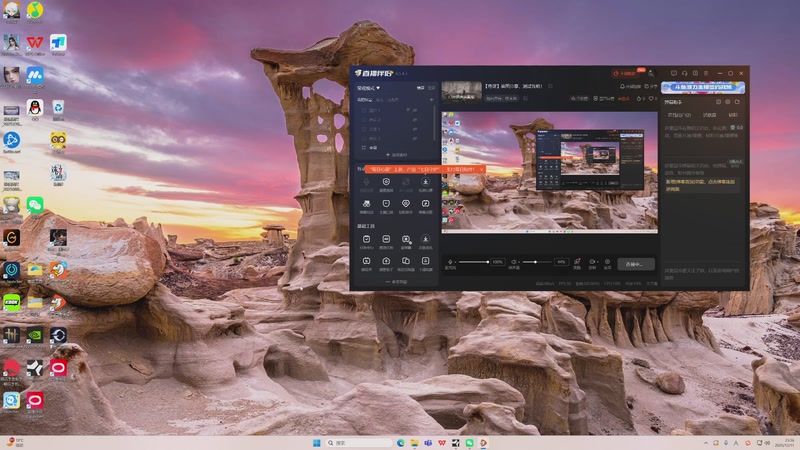Open the smiling shield tool icon
This screenshot has height=450, width=800.
click(386, 204)
